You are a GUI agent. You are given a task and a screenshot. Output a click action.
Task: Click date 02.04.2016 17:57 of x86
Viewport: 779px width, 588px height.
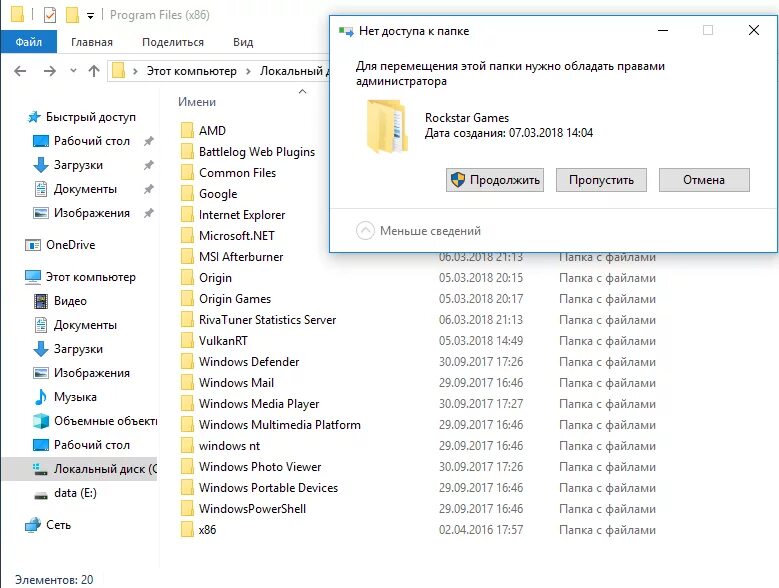point(480,530)
